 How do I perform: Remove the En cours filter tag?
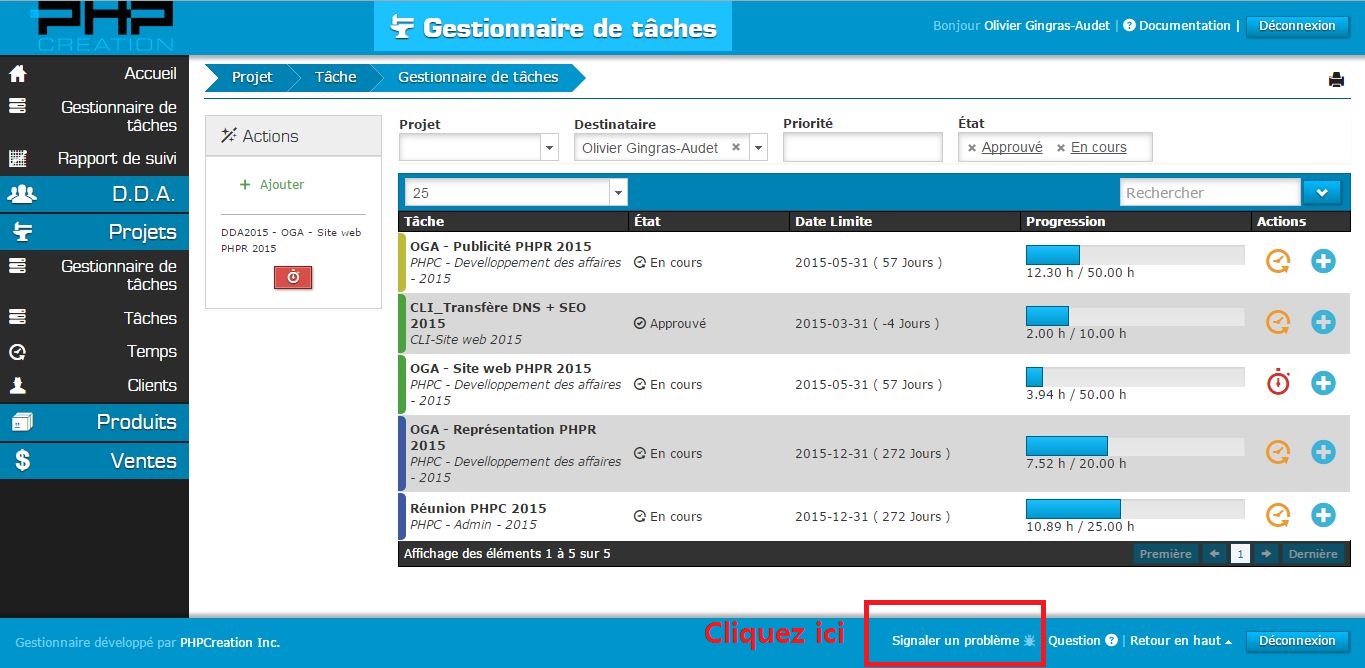click(1061, 148)
